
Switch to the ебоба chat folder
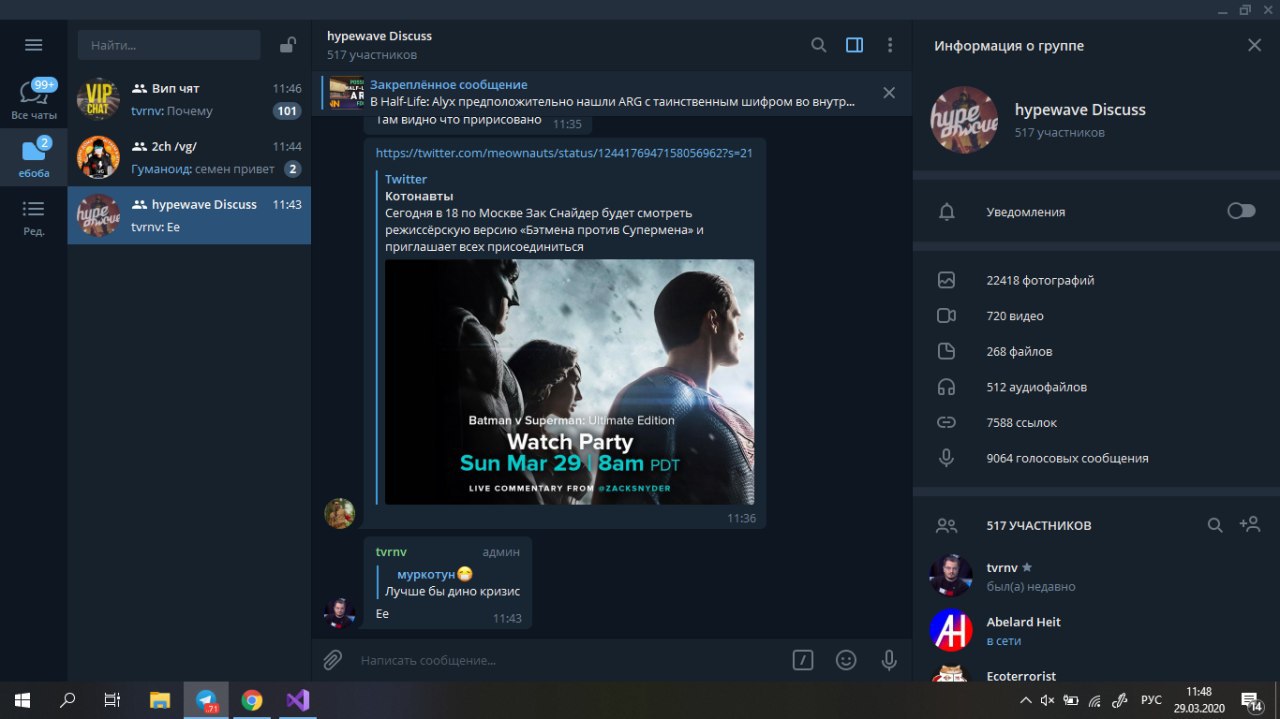pos(34,157)
